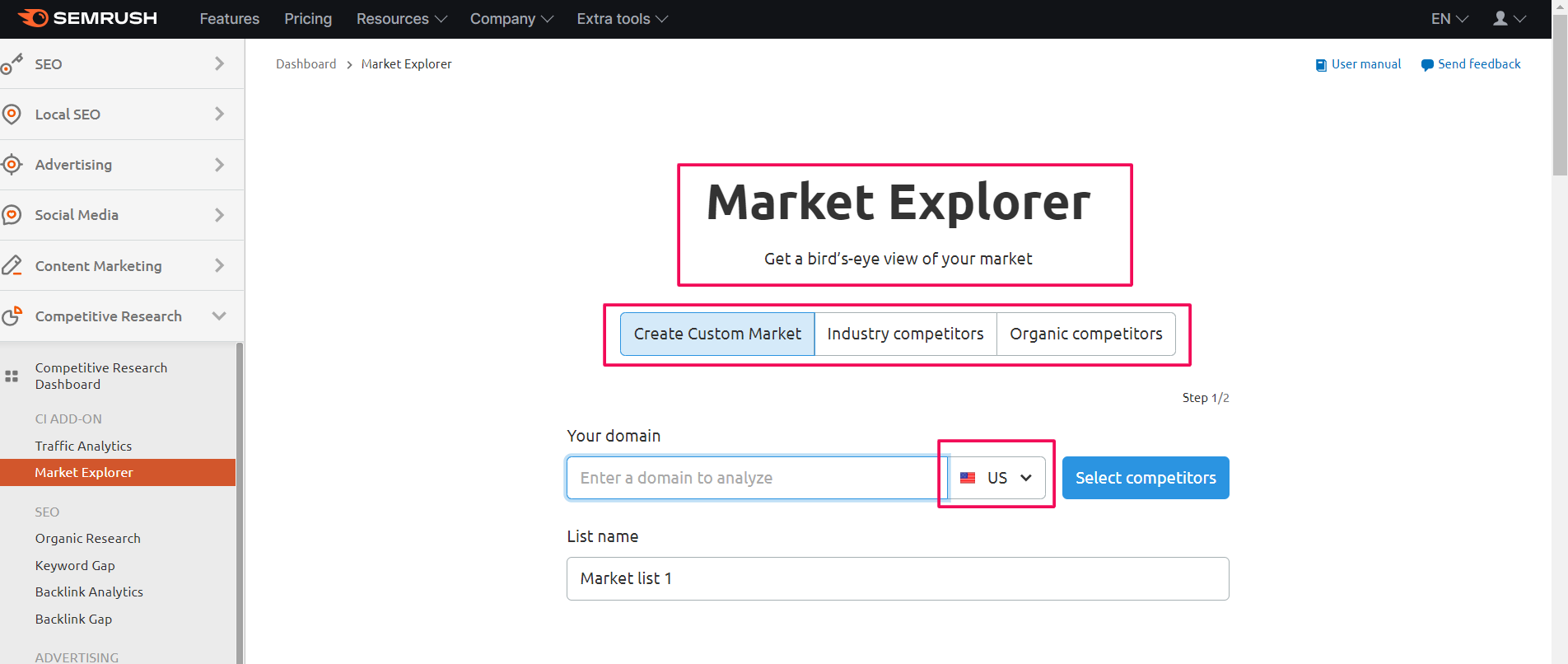Viewport: 1568px width, 664px height.
Task: Go to the Dashboard breadcrumb link
Action: click(306, 64)
